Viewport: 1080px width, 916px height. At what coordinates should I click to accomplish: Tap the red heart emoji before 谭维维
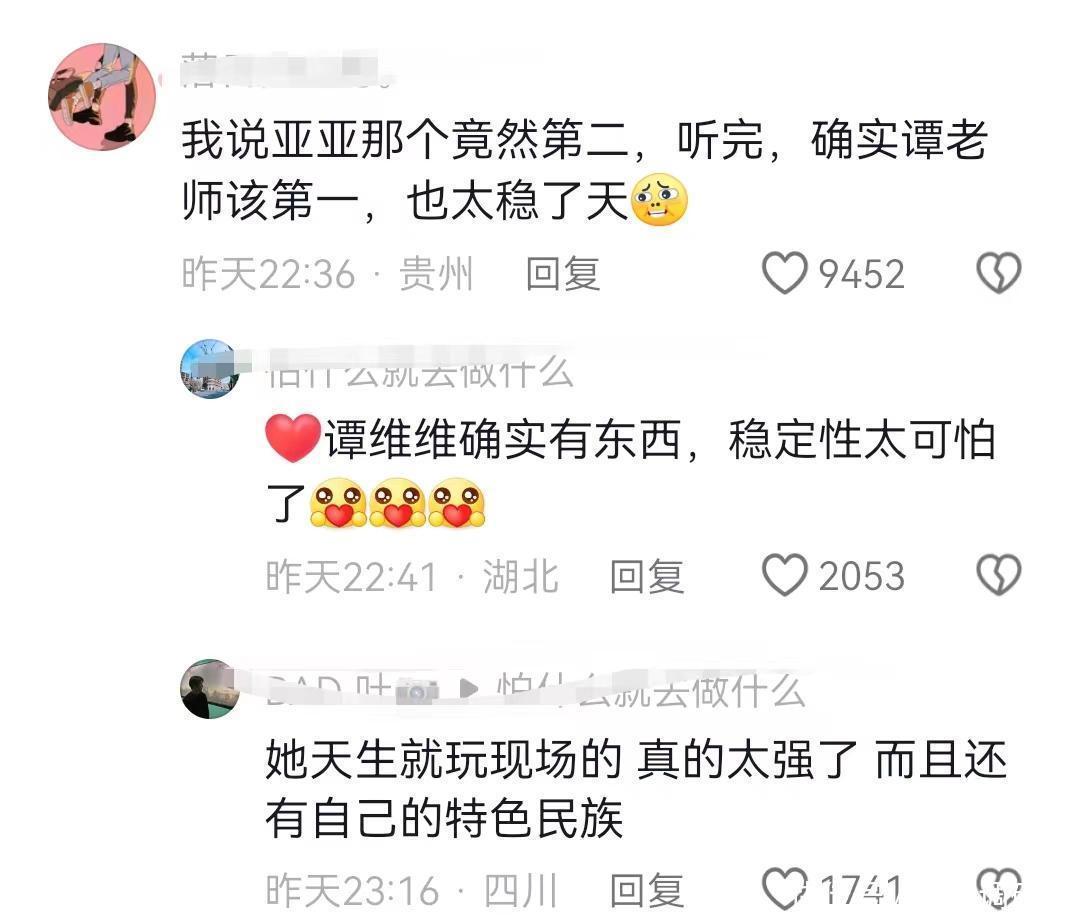click(293, 438)
